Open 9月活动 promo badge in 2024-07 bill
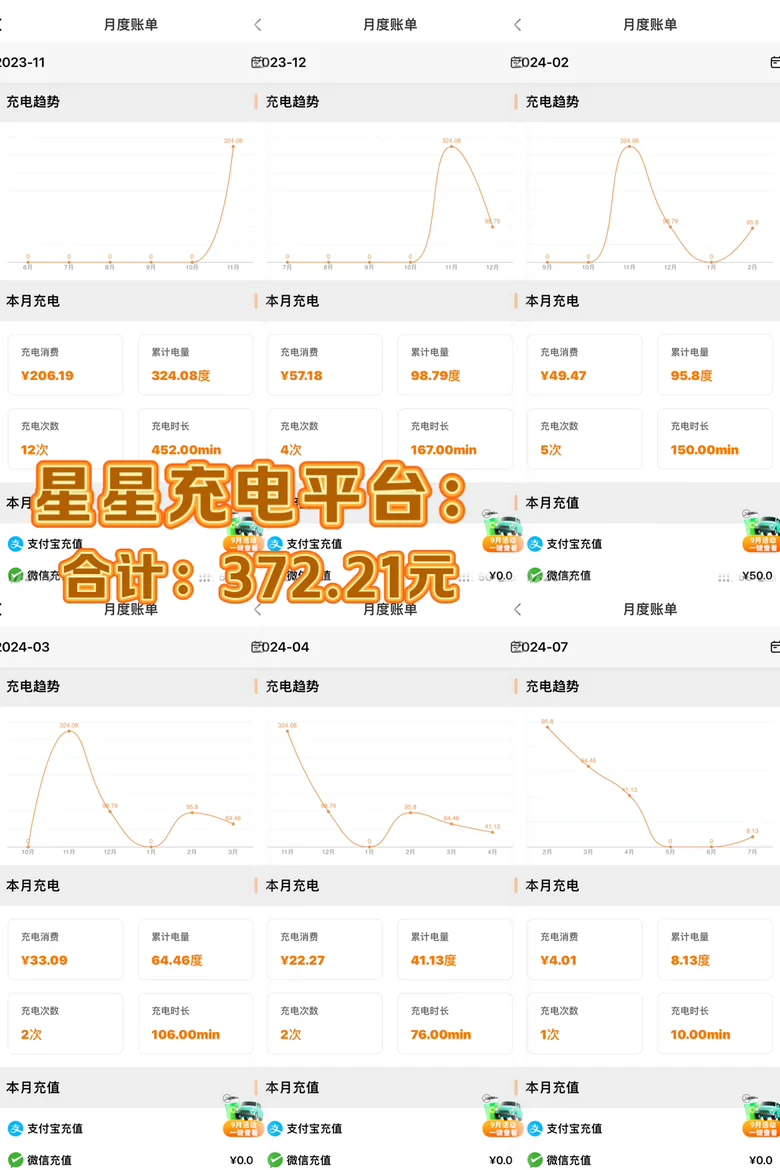780x1170 pixels. 761,1116
